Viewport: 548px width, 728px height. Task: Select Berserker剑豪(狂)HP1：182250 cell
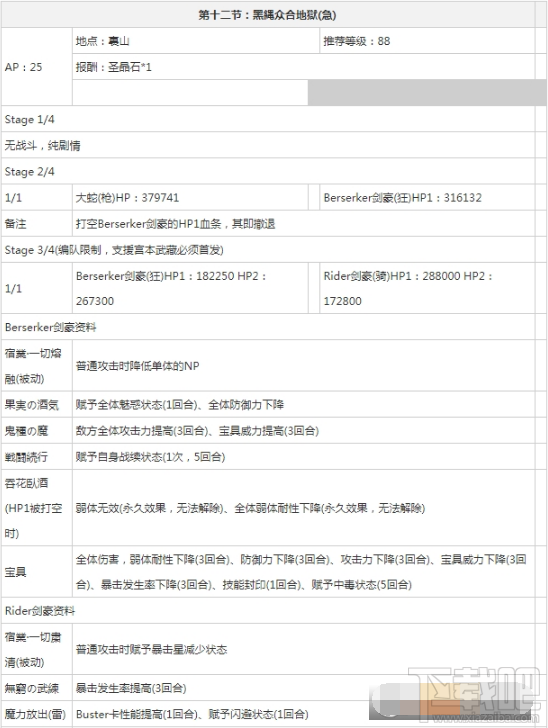(190, 288)
